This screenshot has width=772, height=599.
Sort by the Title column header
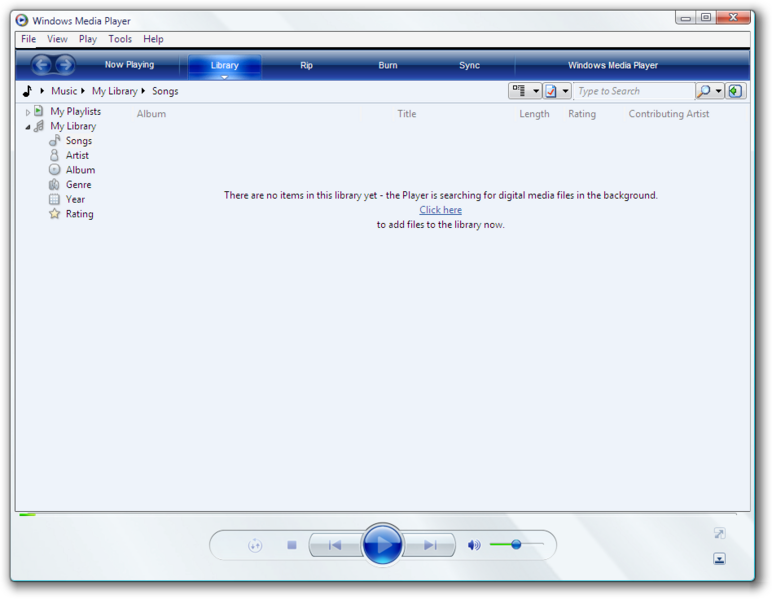pos(407,114)
